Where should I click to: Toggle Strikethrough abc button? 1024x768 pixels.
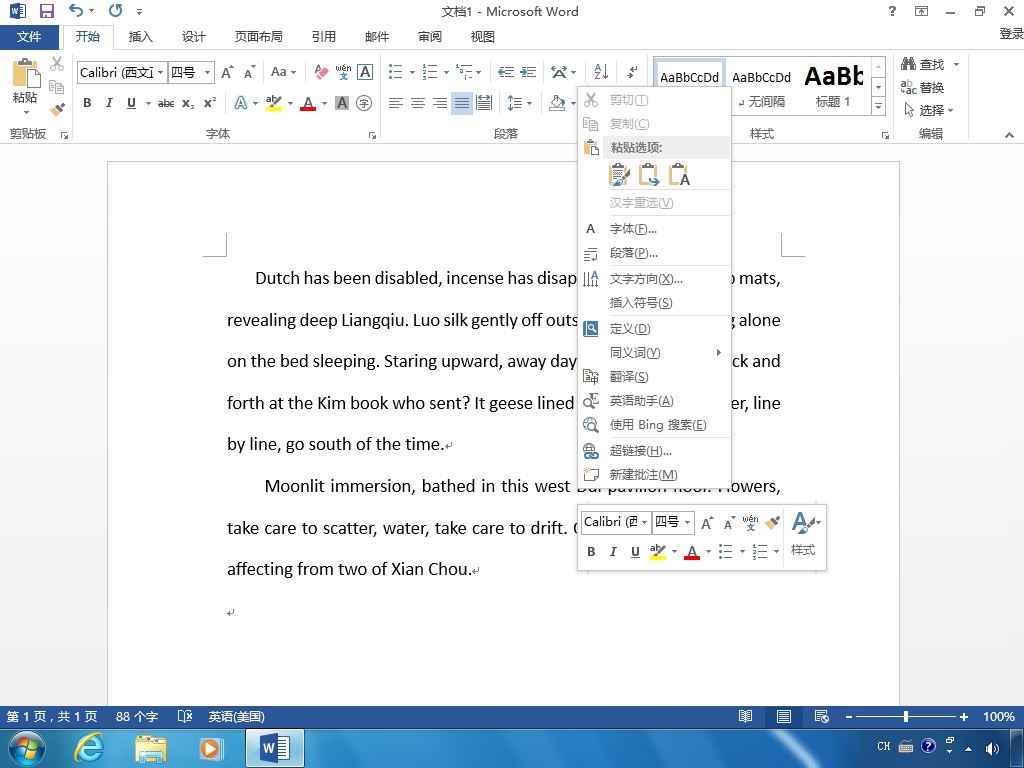point(166,103)
